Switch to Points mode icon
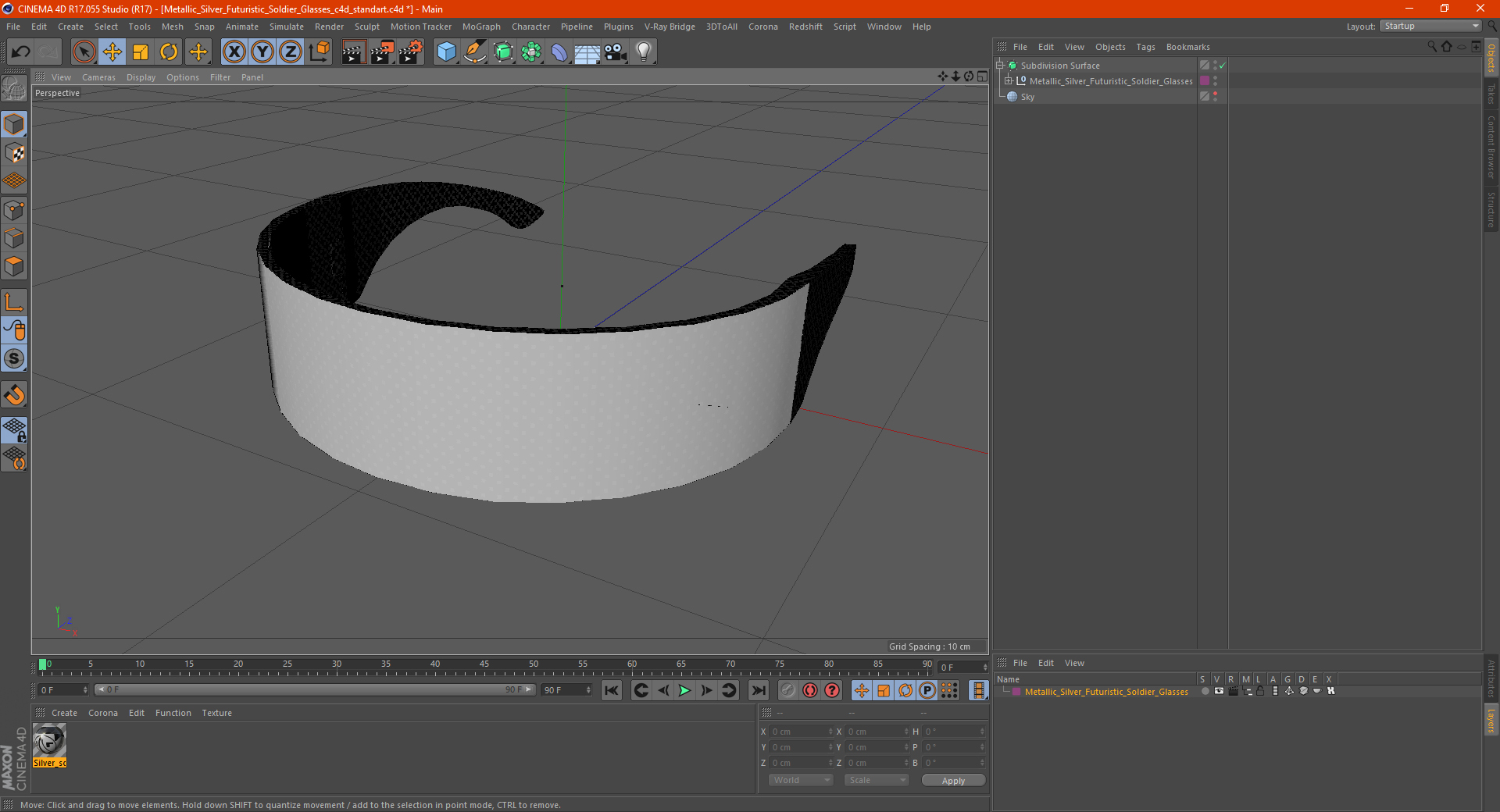The height and width of the screenshot is (812, 1500). tap(14, 210)
